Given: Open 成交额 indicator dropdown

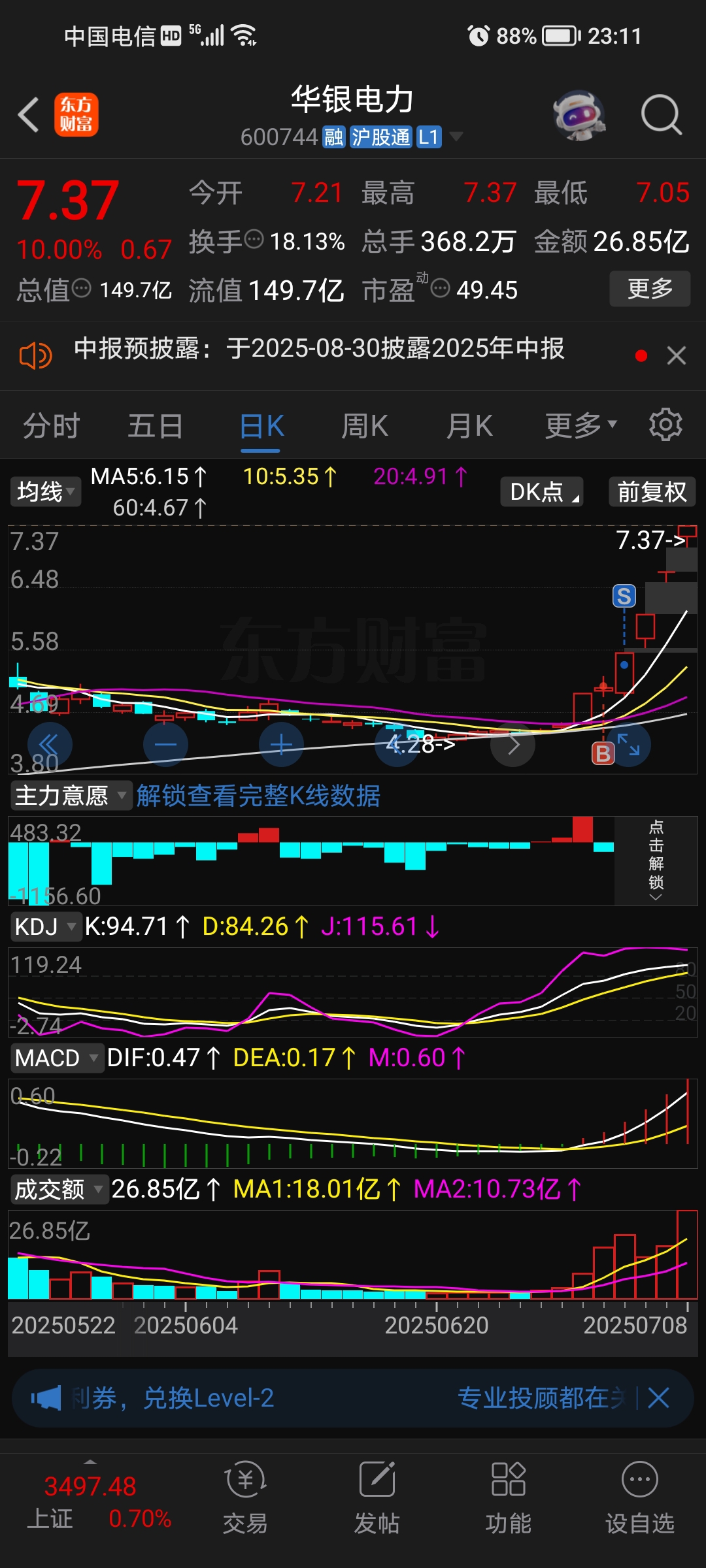Looking at the screenshot, I should coord(59,1189).
